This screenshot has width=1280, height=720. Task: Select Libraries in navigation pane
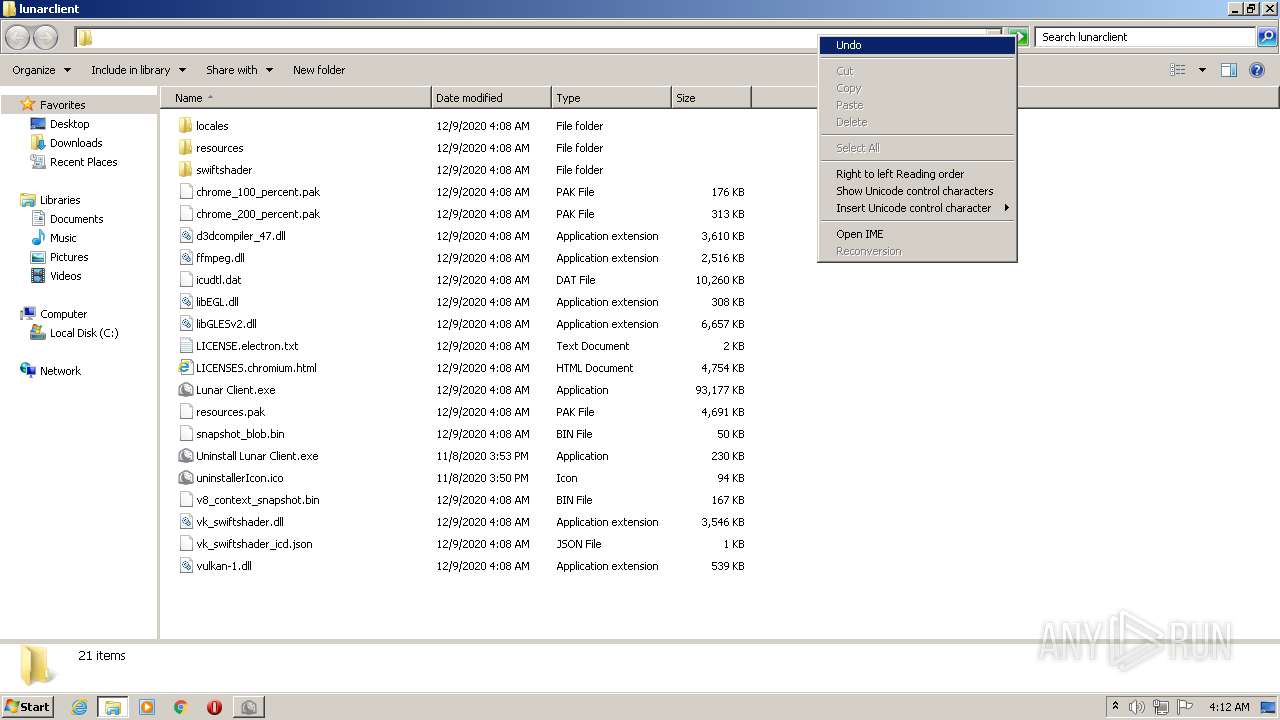pos(60,200)
